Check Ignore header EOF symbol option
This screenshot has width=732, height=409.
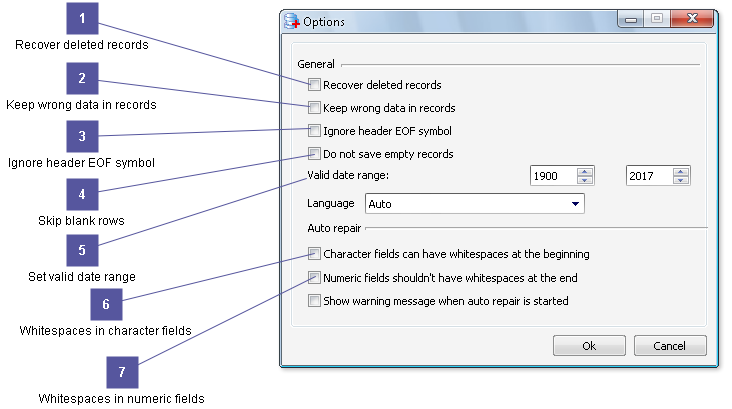point(314,131)
